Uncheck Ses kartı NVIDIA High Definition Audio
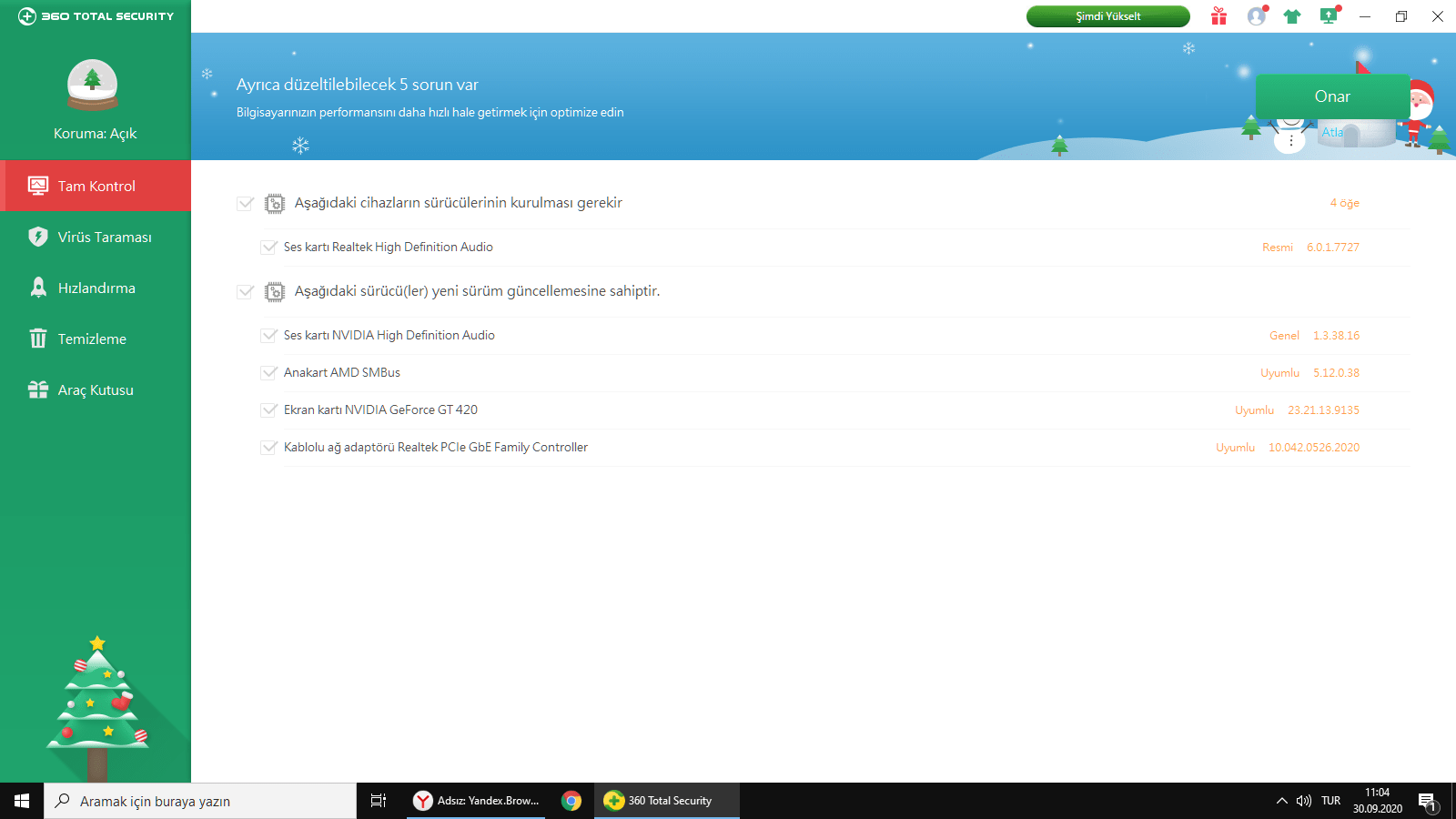This screenshot has height=819, width=1456. pyautogui.click(x=268, y=335)
